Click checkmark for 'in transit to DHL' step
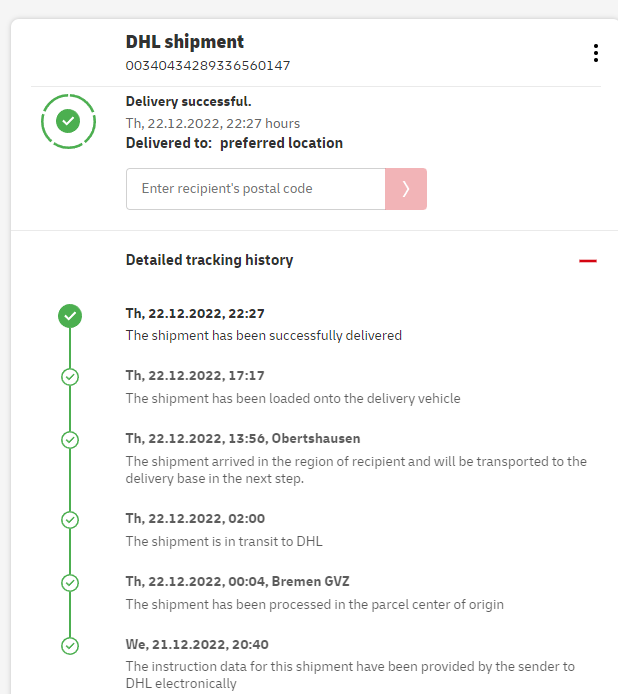Screen dimensions: 618x694 point(70,520)
